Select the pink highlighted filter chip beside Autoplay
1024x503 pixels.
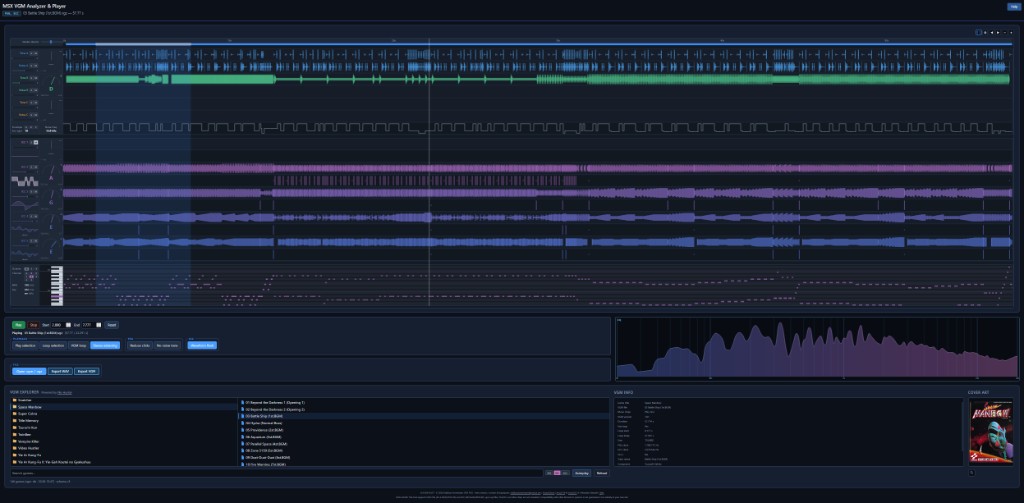point(557,473)
